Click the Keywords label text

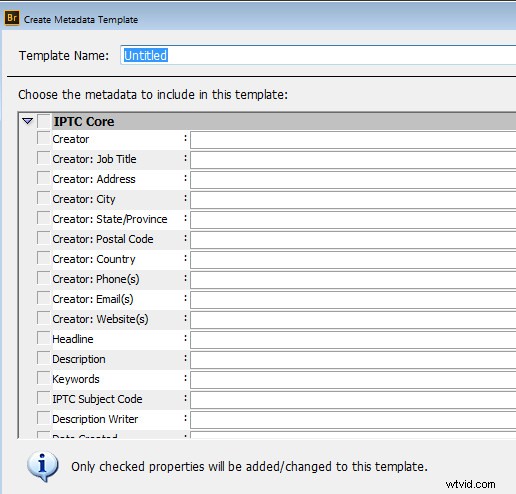tap(76, 379)
